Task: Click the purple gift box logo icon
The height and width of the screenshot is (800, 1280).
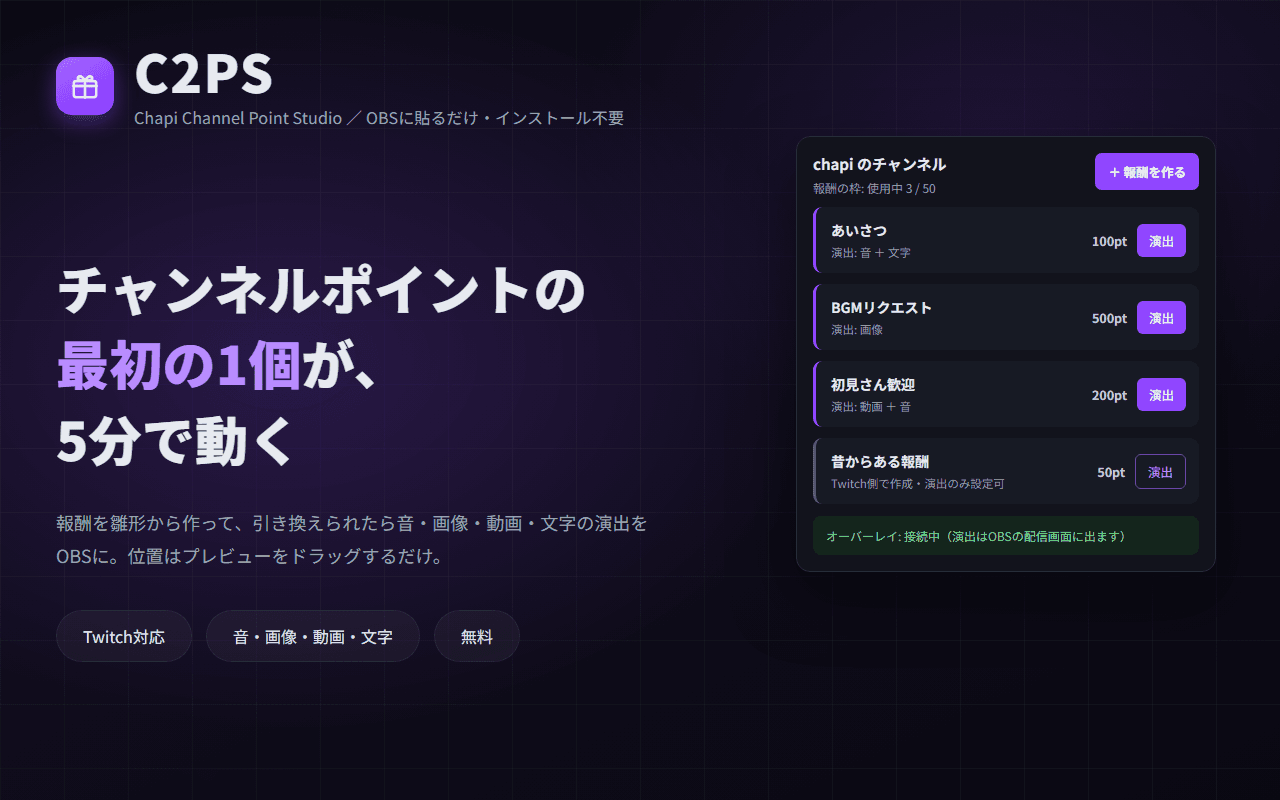Action: [85, 86]
